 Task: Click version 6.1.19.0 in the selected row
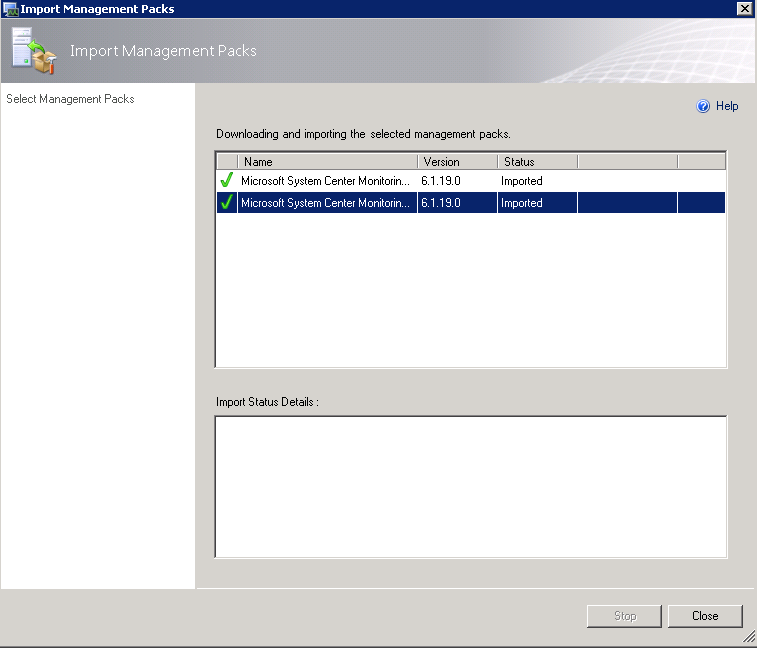coord(440,203)
